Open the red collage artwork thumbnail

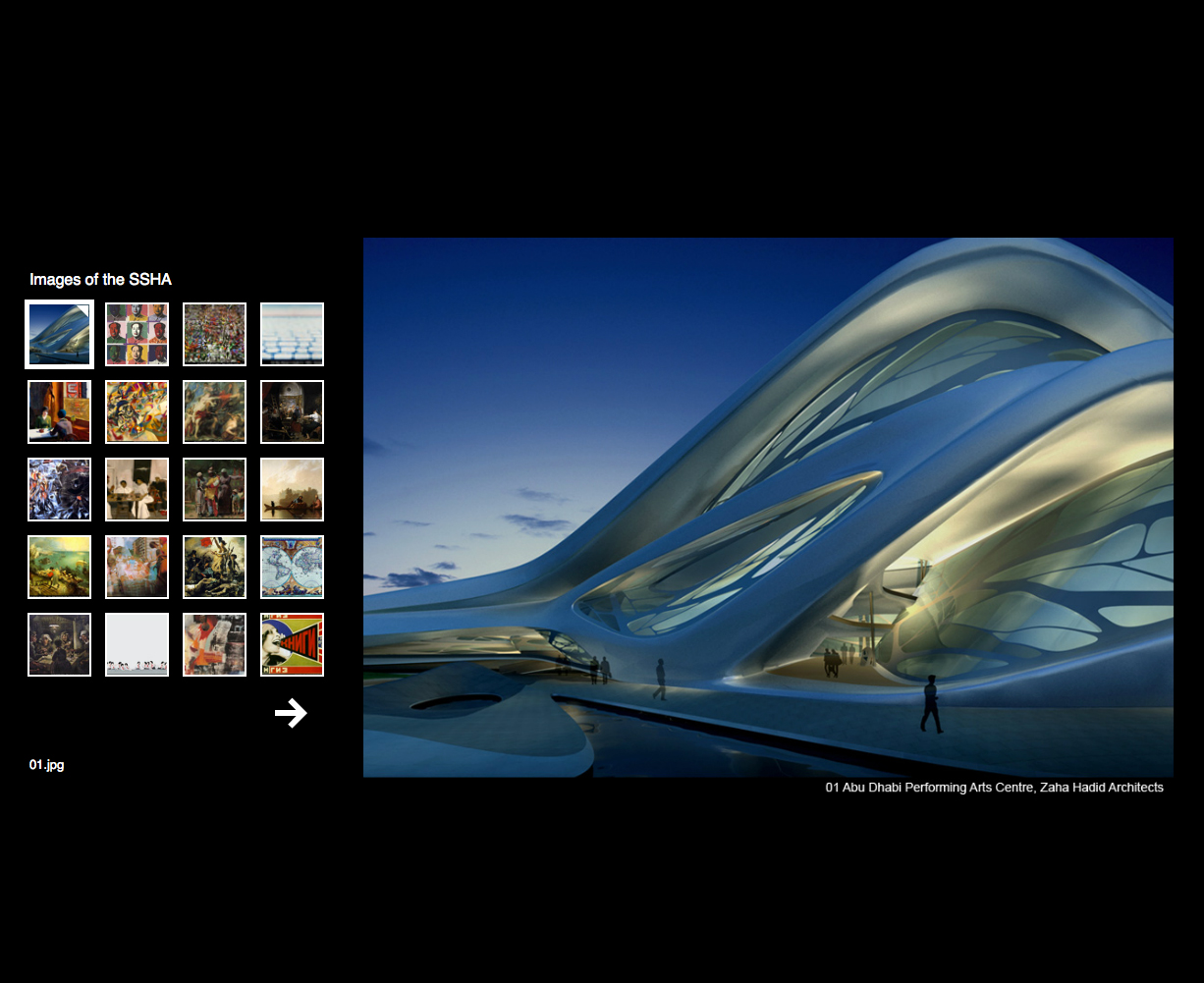tap(214, 644)
